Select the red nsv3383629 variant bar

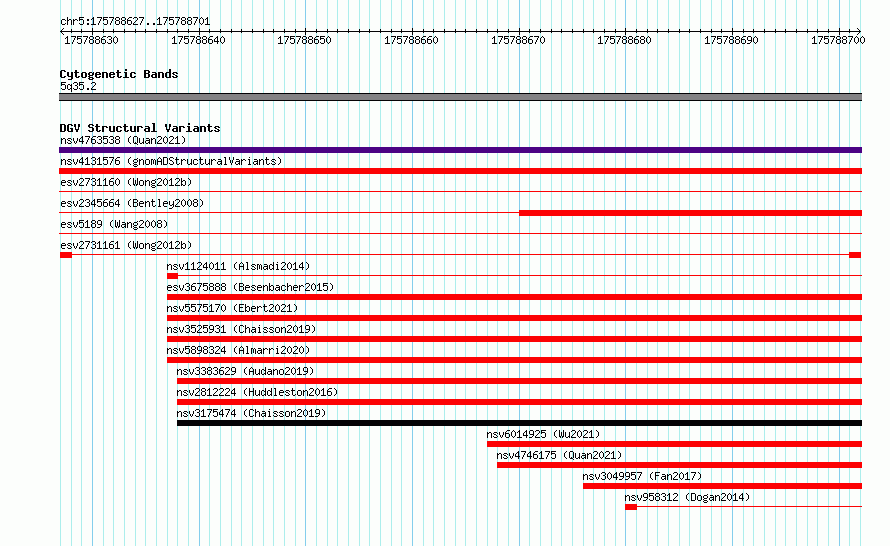click(519, 381)
